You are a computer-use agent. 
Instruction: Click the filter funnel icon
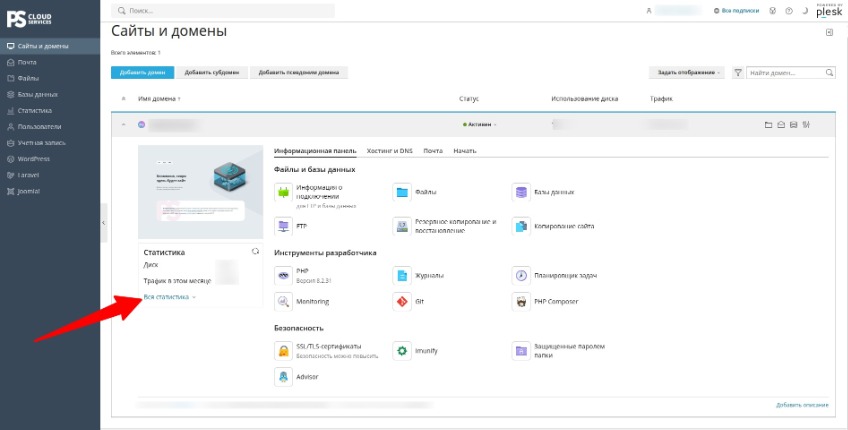(738, 72)
